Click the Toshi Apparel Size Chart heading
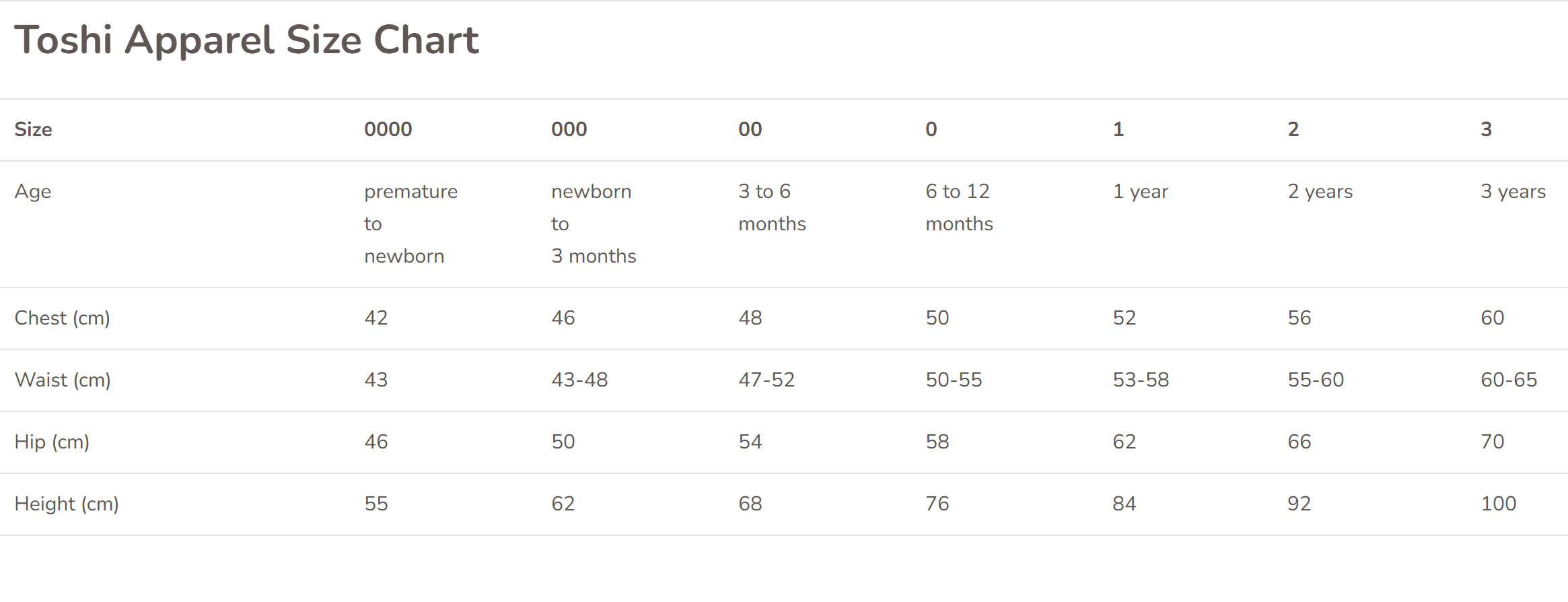The height and width of the screenshot is (602, 1568). pyautogui.click(x=246, y=40)
